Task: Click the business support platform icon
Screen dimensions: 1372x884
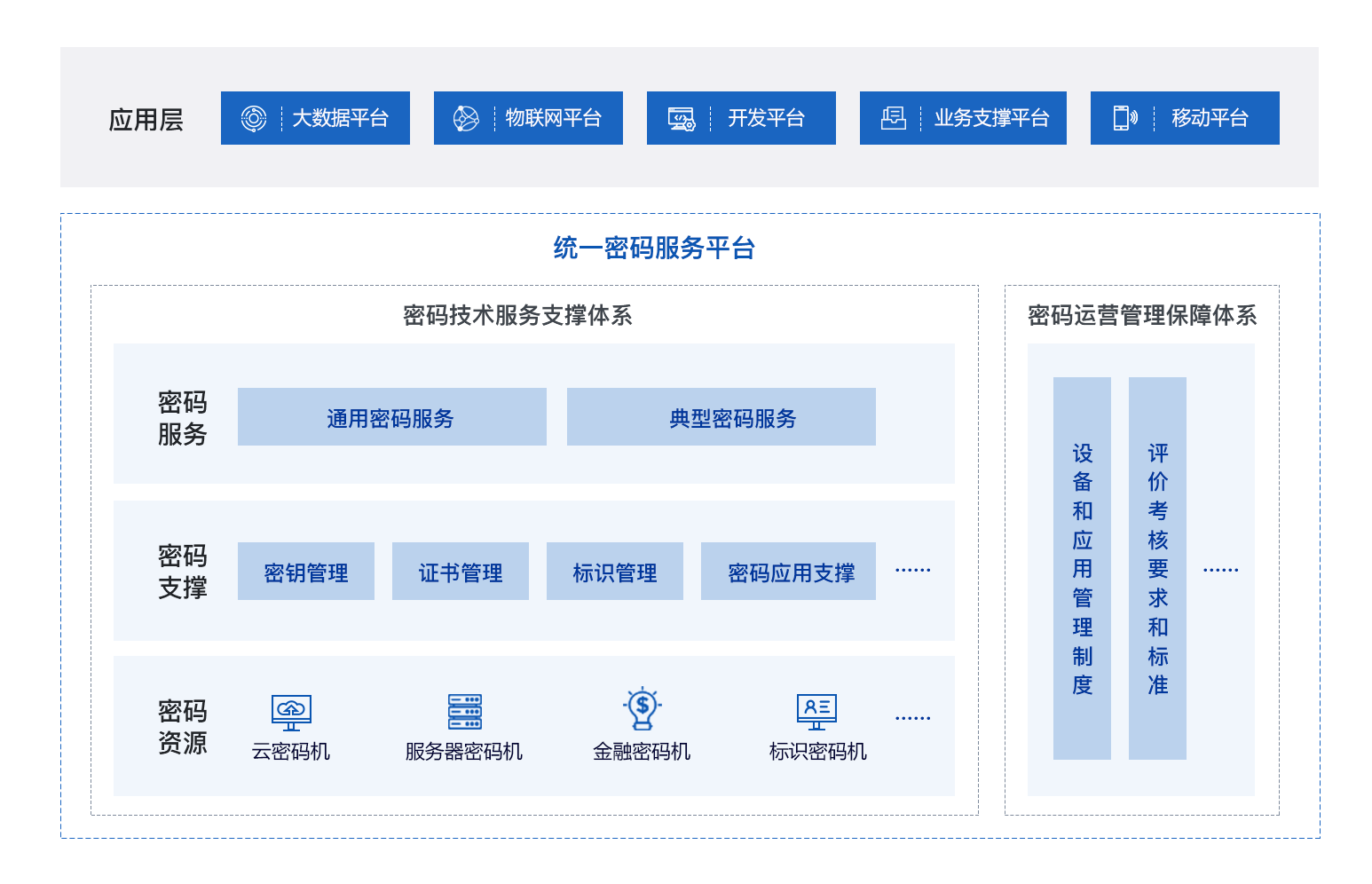Action: click(x=893, y=118)
